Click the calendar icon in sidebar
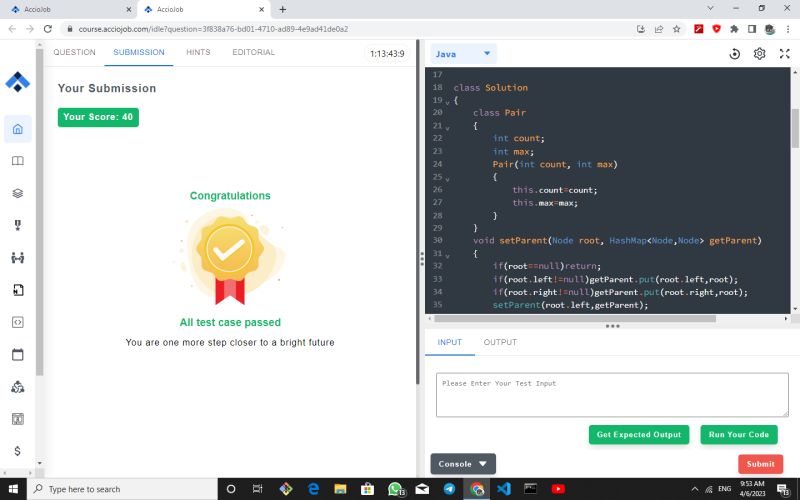Image resolution: width=800 pixels, height=500 pixels. 17,354
